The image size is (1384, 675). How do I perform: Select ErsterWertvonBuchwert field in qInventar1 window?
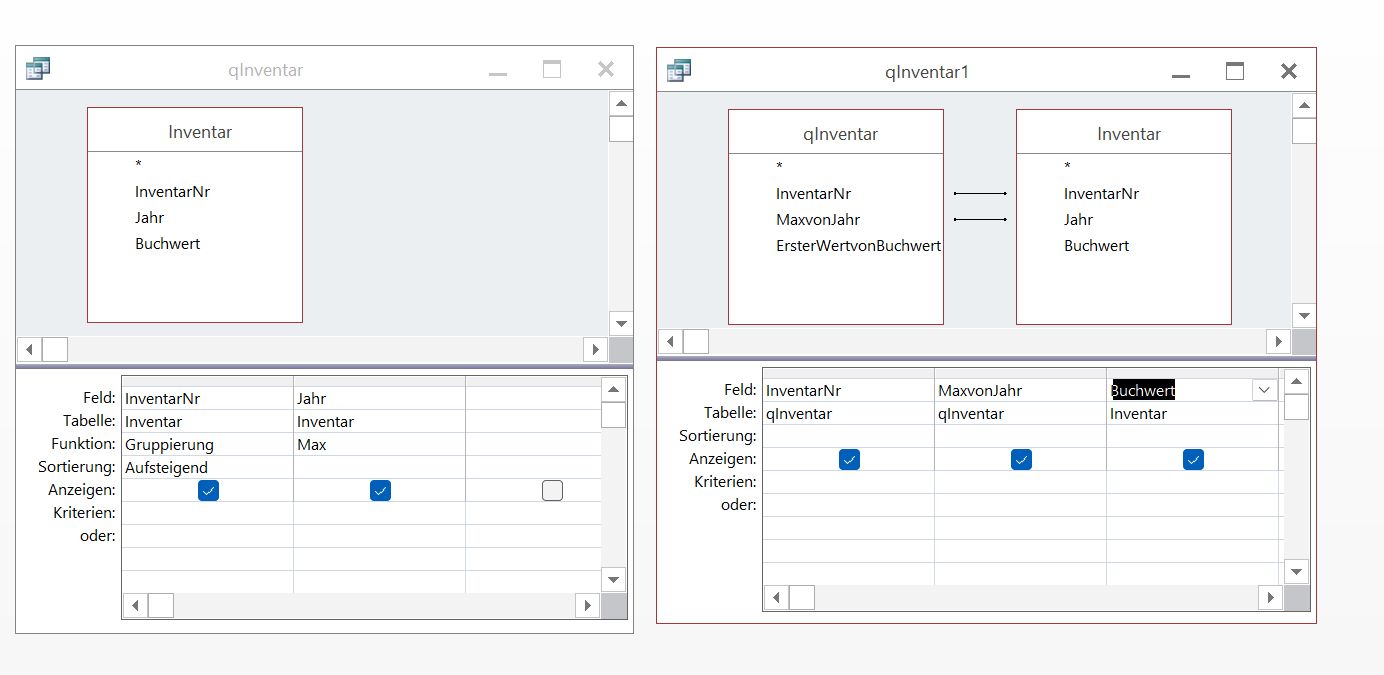click(x=858, y=245)
